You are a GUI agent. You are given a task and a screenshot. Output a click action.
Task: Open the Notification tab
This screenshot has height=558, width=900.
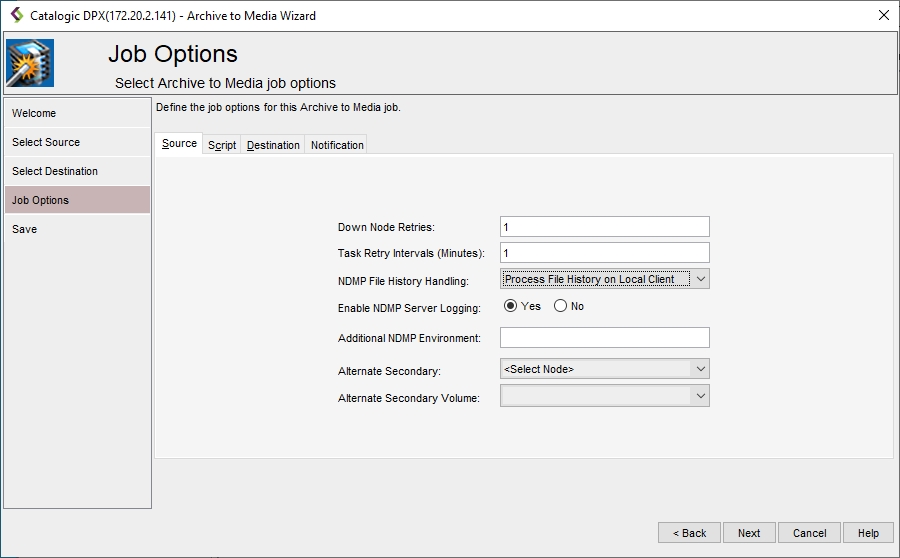click(337, 145)
